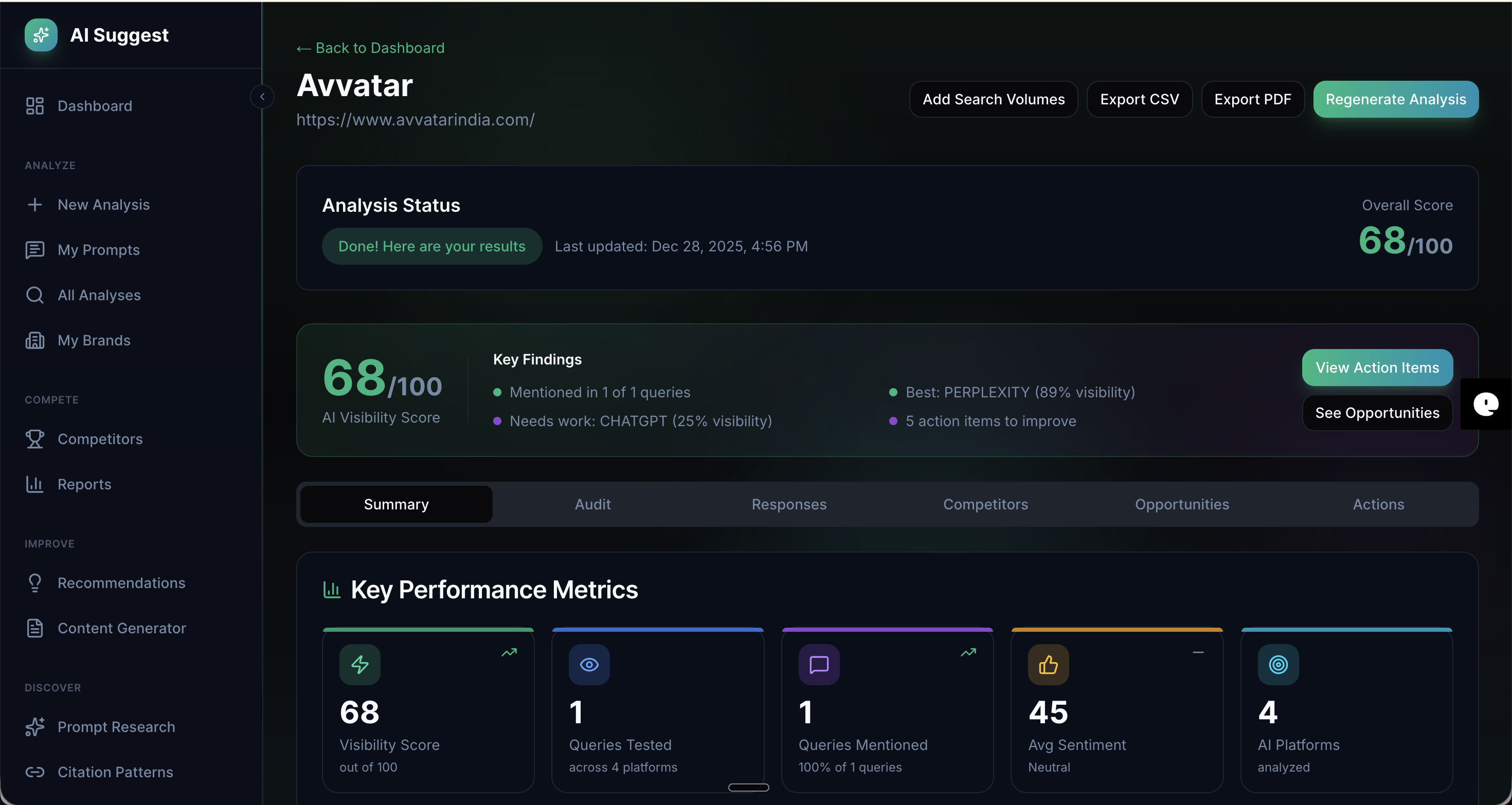This screenshot has width=1512, height=805.
Task: View My Brands
Action: click(x=93, y=340)
